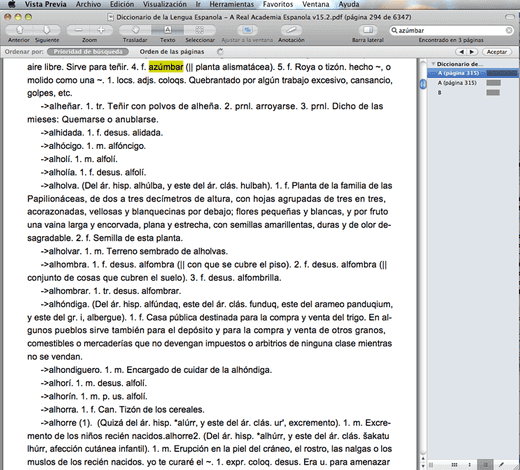Click relevance bar of the B result
The height and width of the screenshot is (470, 520).
coord(493,93)
